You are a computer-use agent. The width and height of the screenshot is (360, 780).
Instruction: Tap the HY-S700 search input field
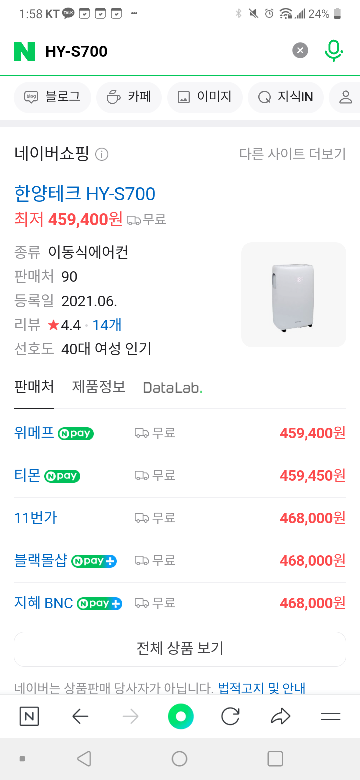[x=164, y=51]
